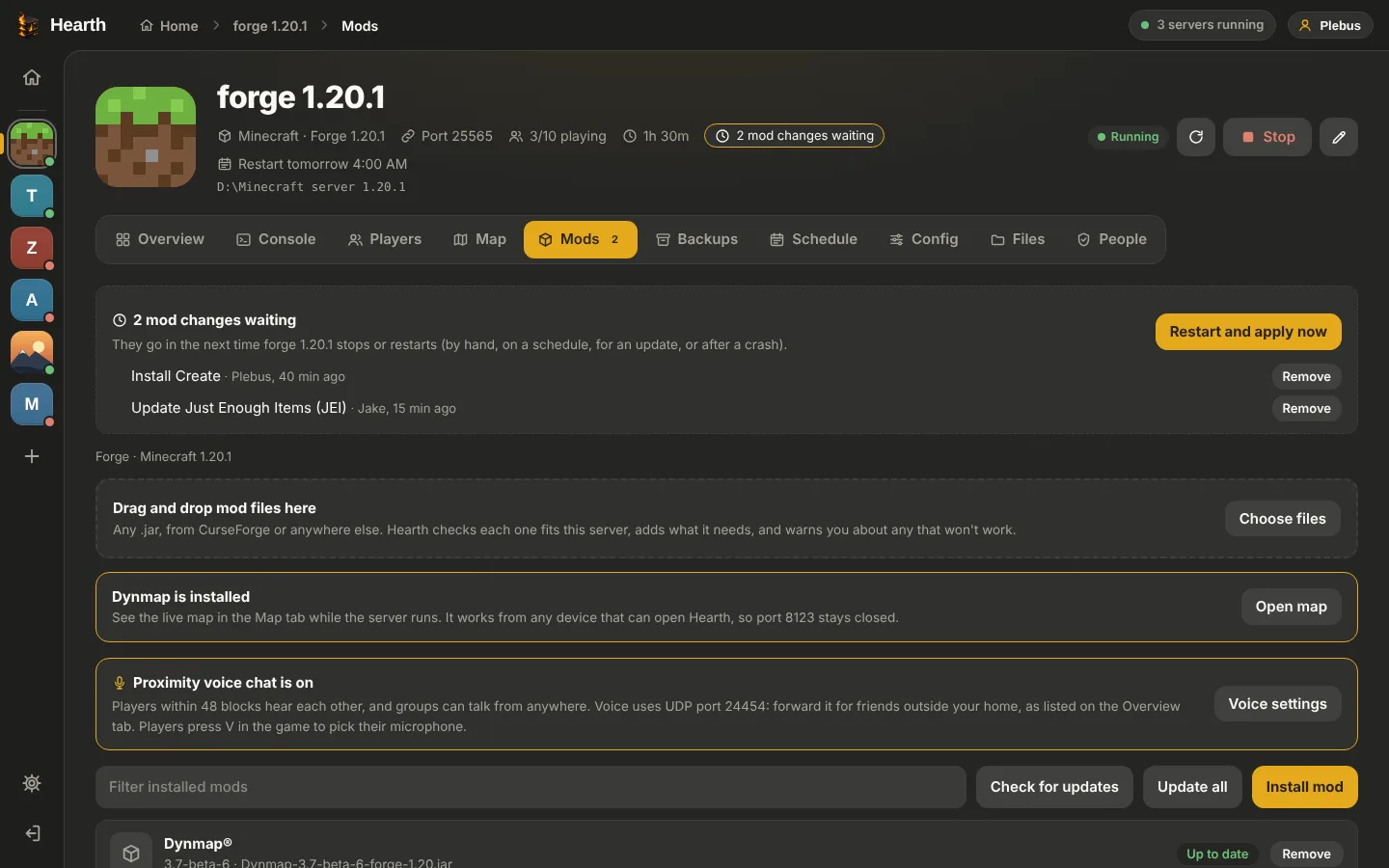Image resolution: width=1389 pixels, height=868 pixels.
Task: Switch to the T server in sidebar
Action: pyautogui.click(x=32, y=196)
